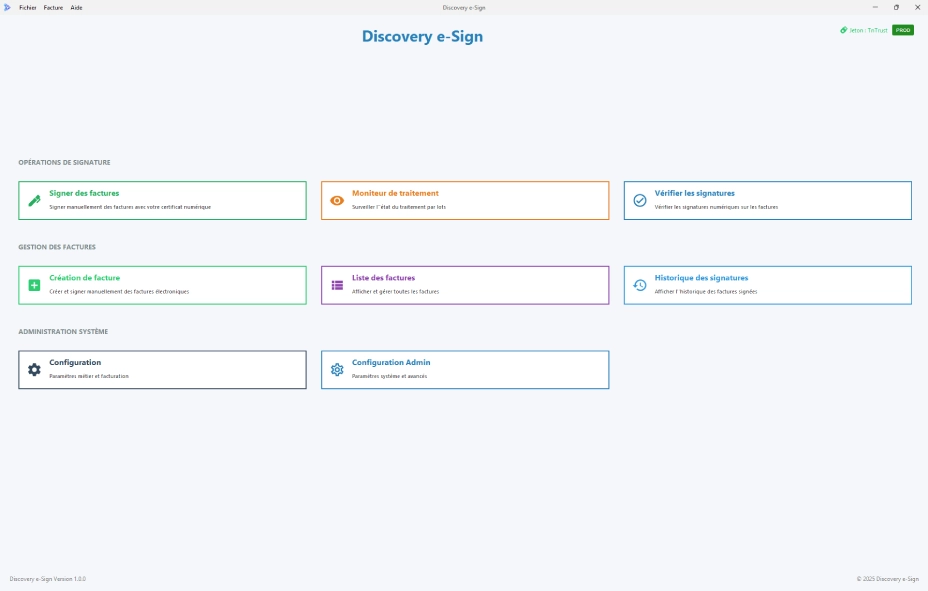Click the key icon next to Jeton TriTrust
Image resolution: width=928 pixels, height=591 pixels.
[843, 29]
